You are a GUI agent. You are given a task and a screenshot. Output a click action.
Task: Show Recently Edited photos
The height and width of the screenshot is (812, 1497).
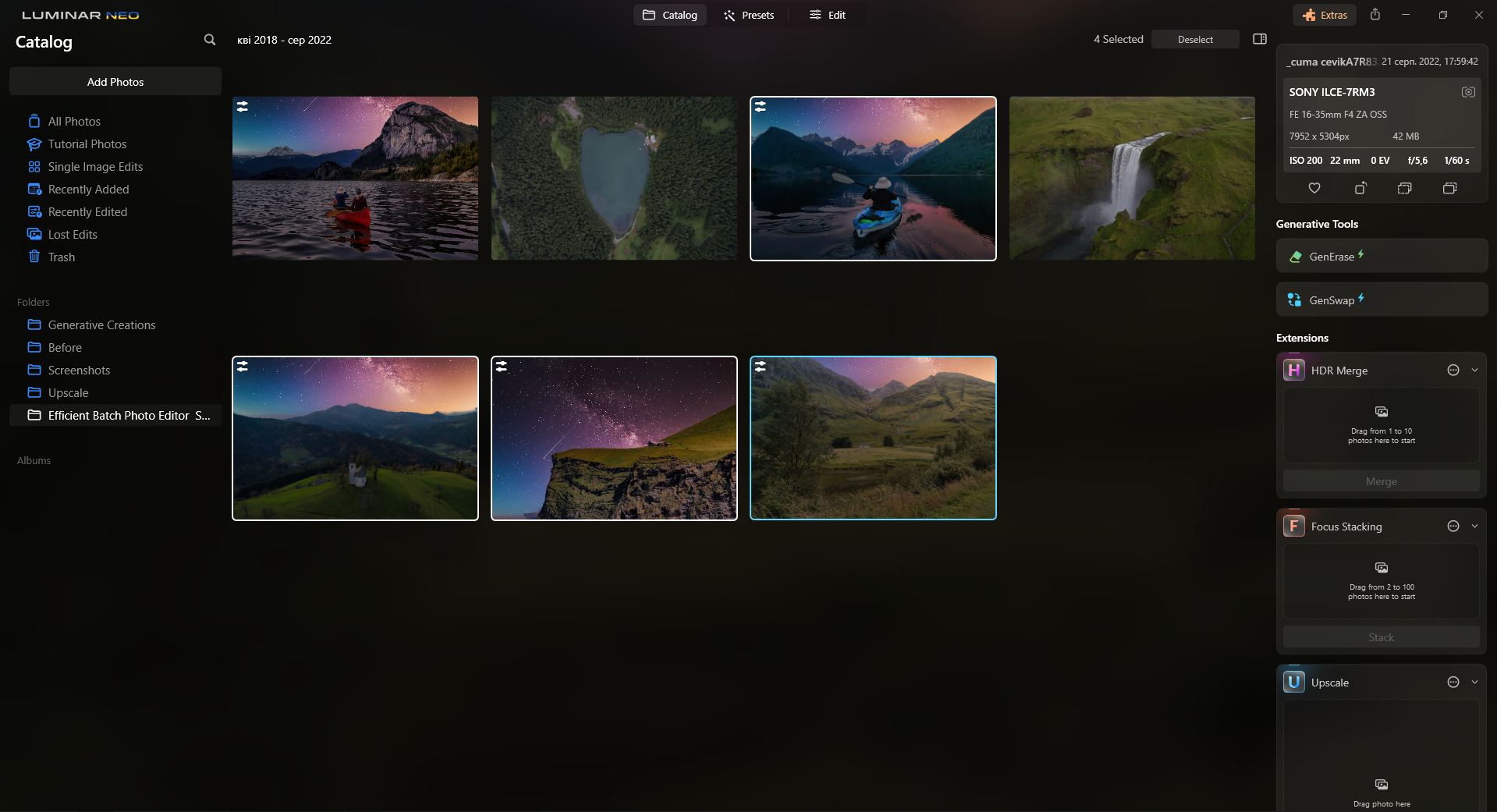pyautogui.click(x=87, y=212)
